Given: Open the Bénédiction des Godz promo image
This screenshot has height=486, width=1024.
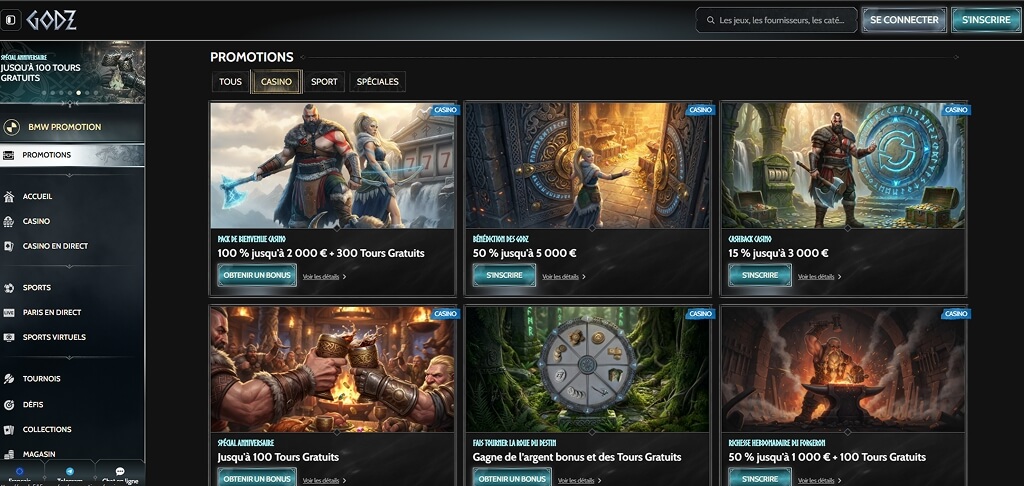Looking at the screenshot, I should pos(588,165).
